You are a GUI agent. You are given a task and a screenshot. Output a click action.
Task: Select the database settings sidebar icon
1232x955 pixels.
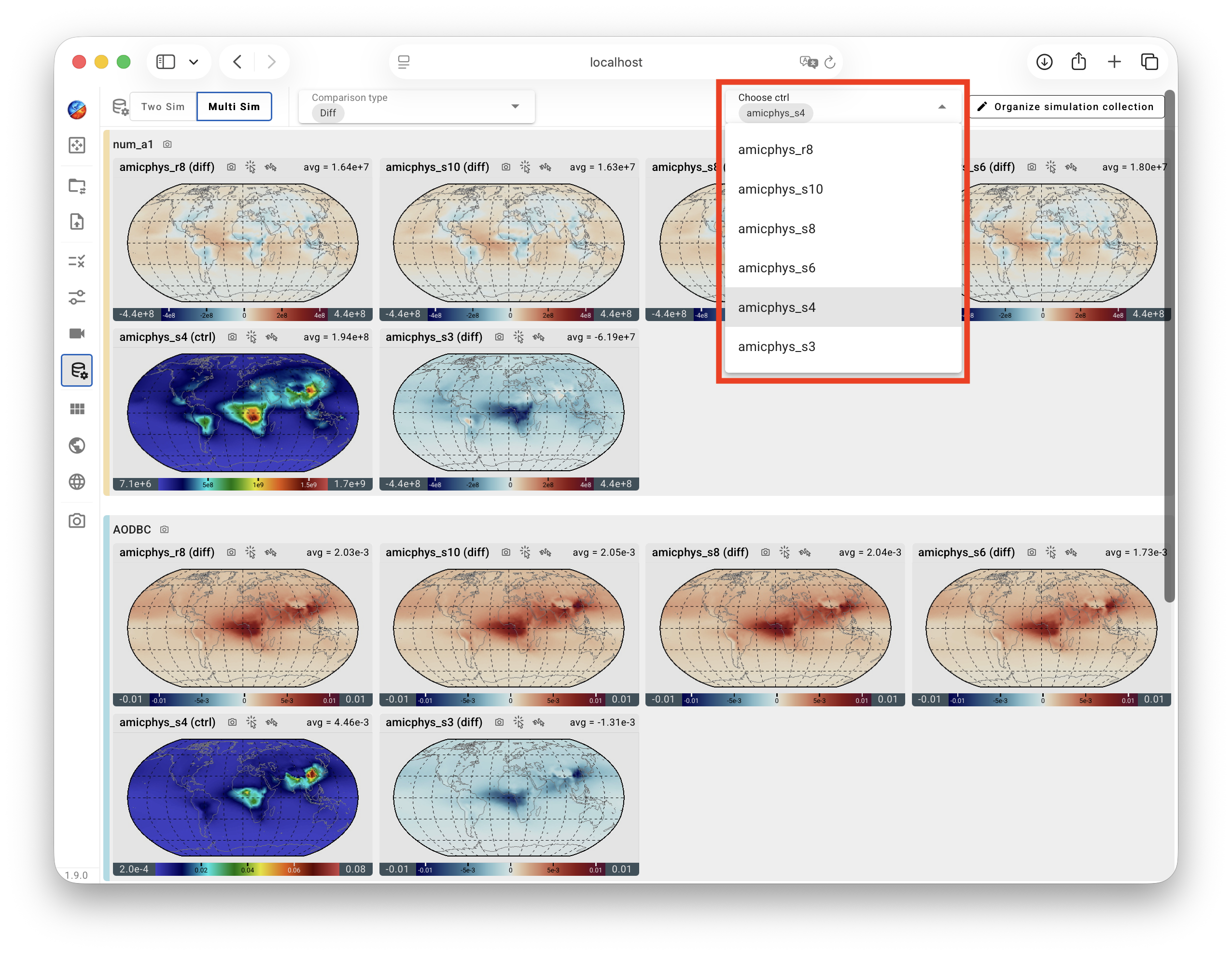[77, 370]
